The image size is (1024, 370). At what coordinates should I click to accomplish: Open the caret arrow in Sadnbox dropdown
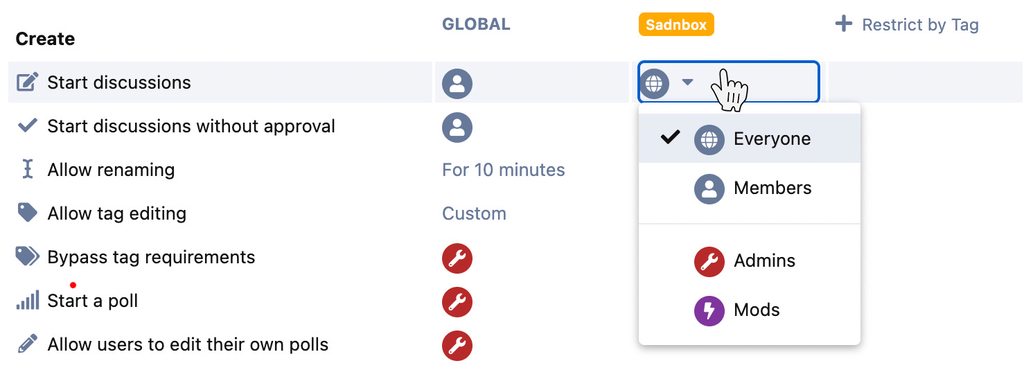click(x=687, y=83)
